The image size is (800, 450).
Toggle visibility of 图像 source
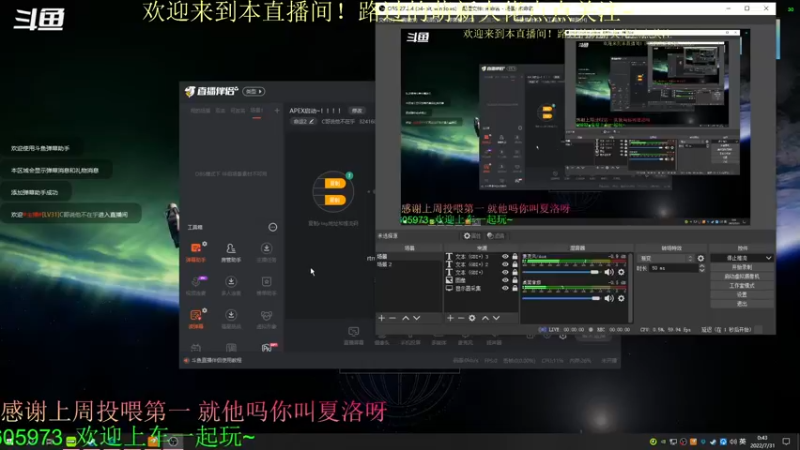coord(505,281)
